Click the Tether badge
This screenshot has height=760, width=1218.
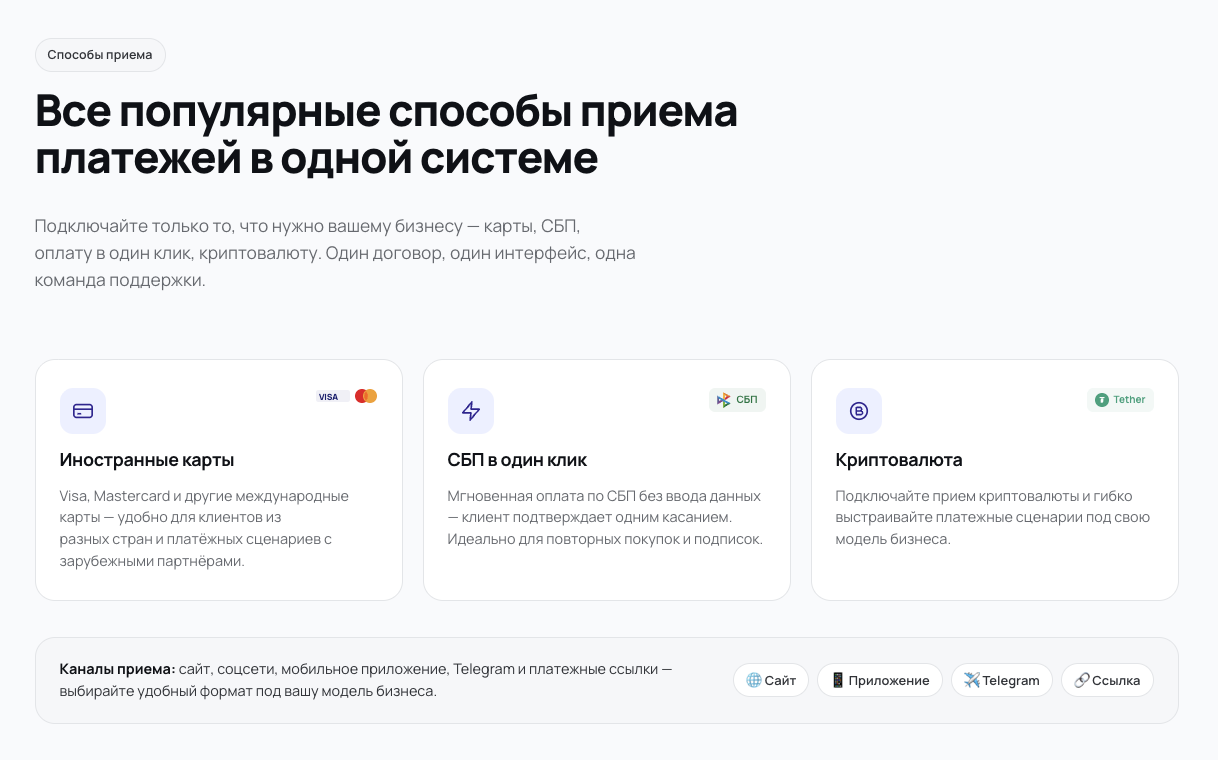[x=1120, y=400]
